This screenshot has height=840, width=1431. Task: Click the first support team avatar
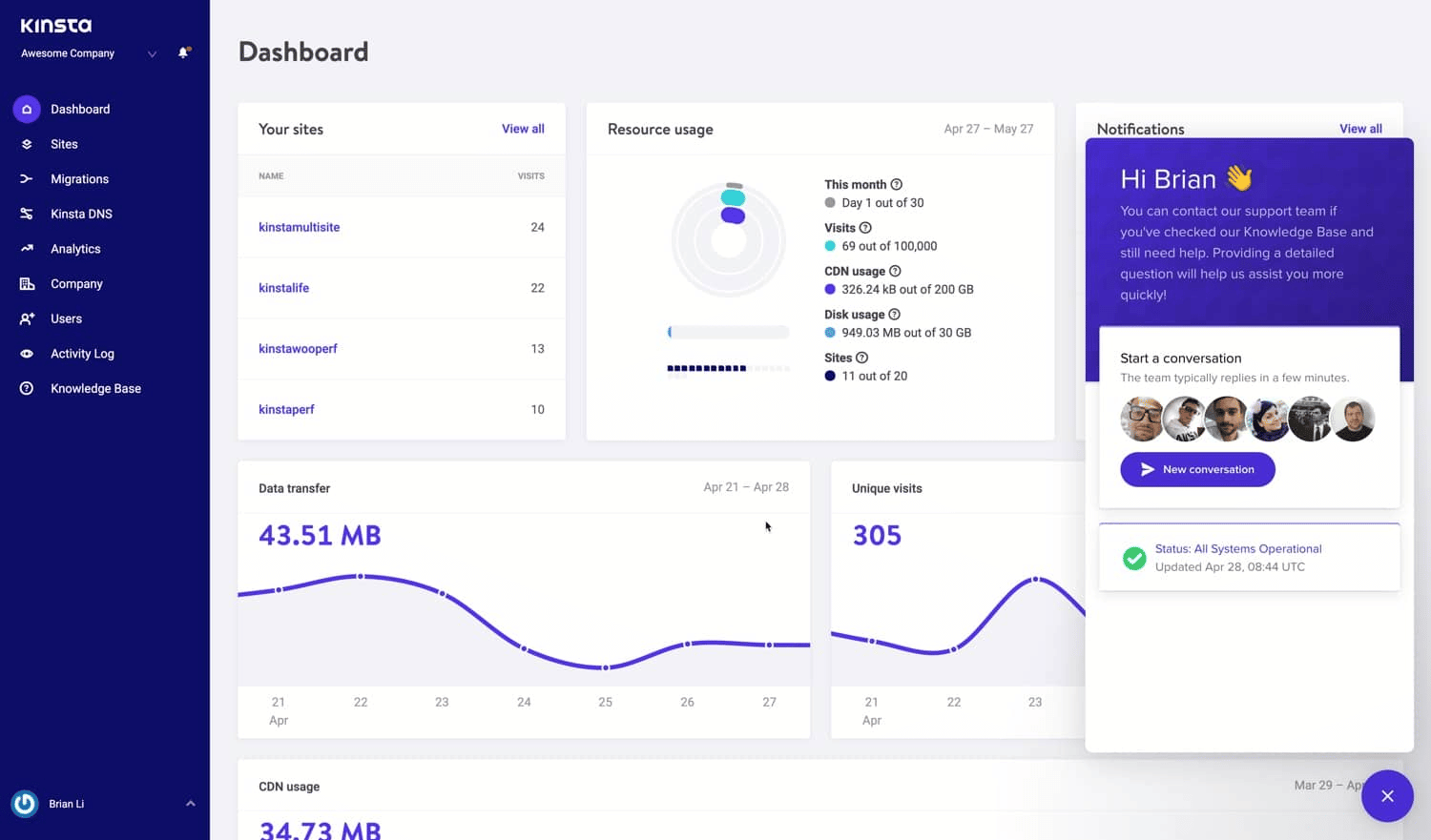(1142, 419)
